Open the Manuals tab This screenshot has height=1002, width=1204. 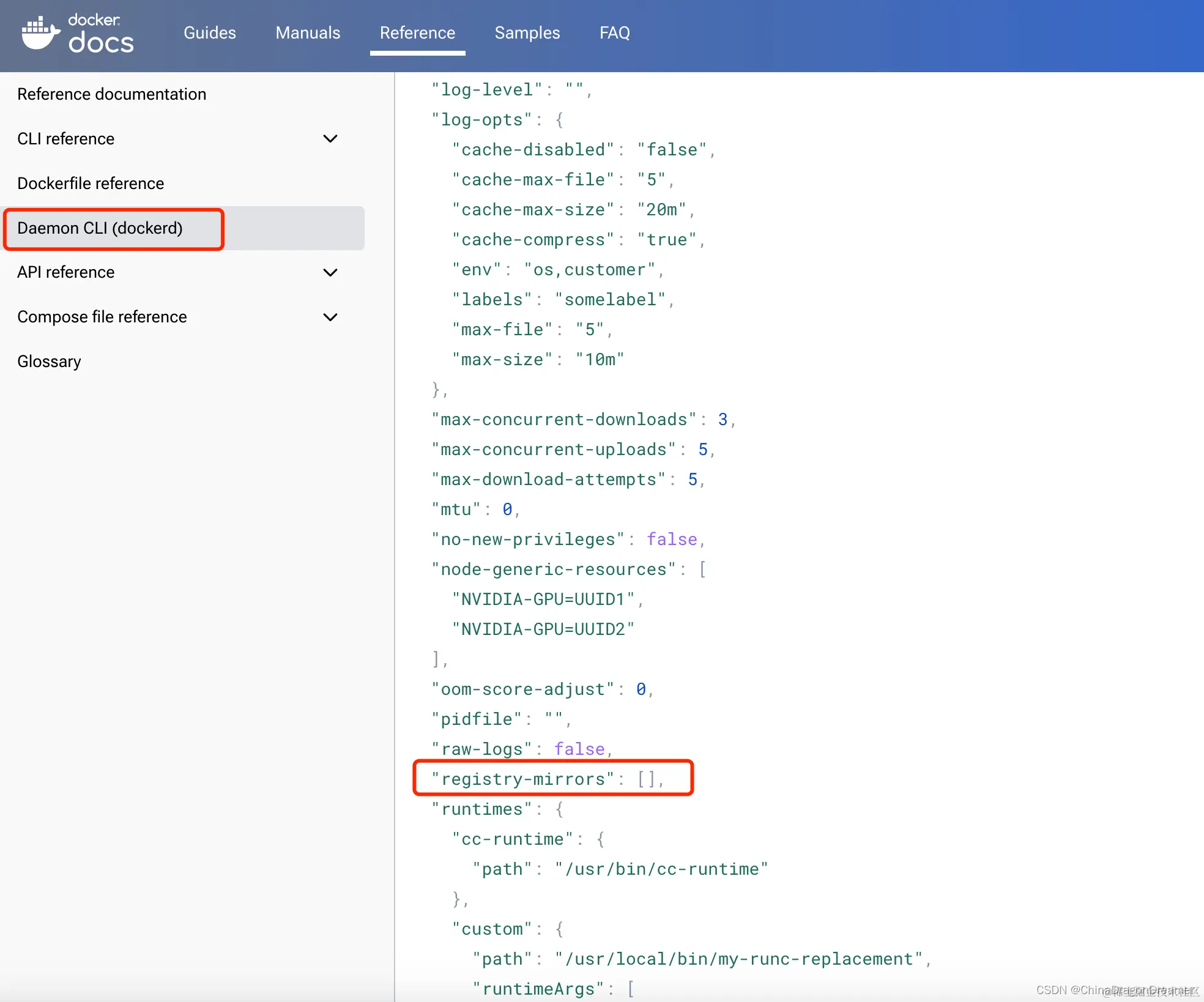(308, 33)
